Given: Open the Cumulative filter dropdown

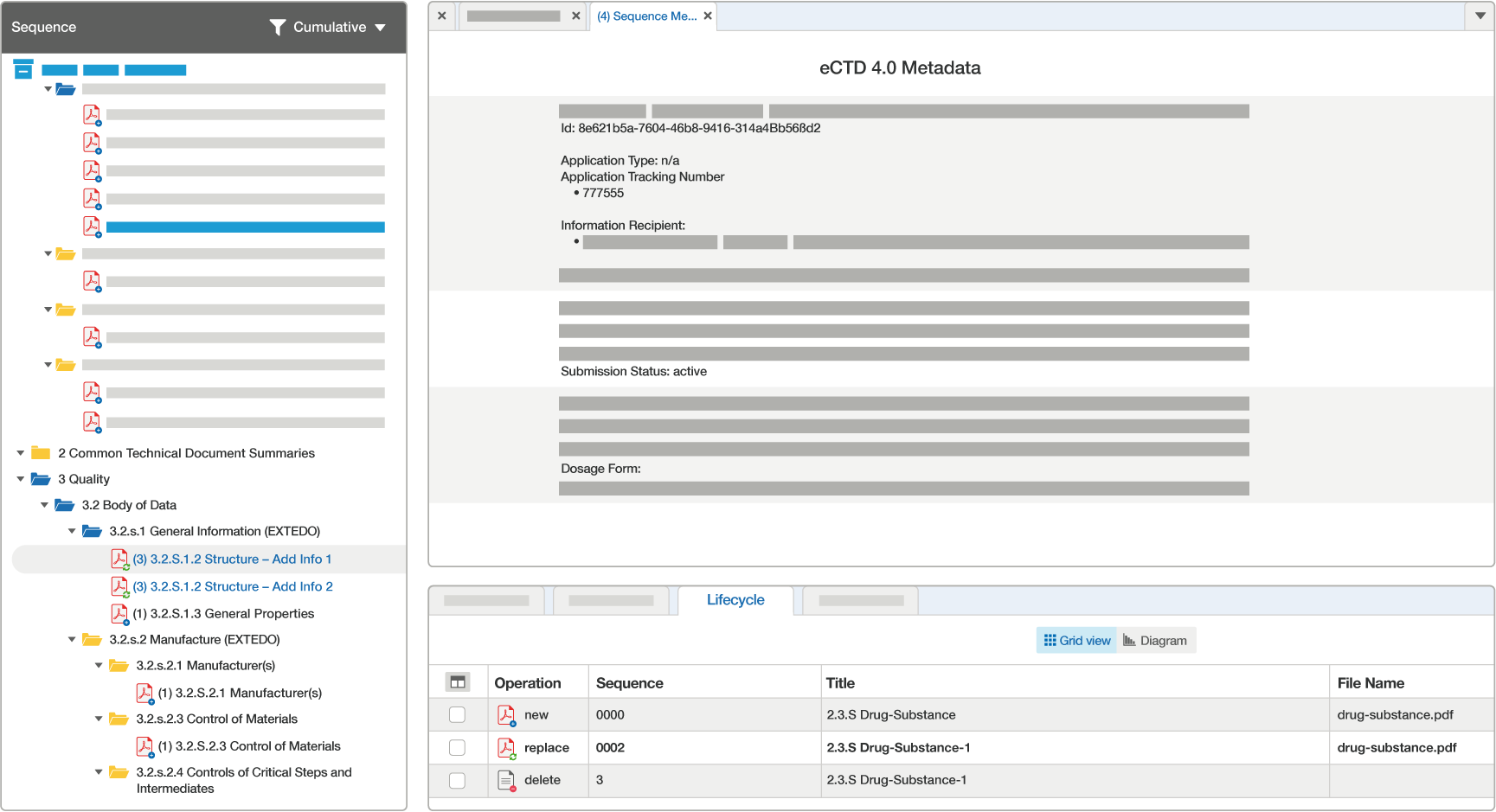Looking at the screenshot, I should click(x=339, y=28).
